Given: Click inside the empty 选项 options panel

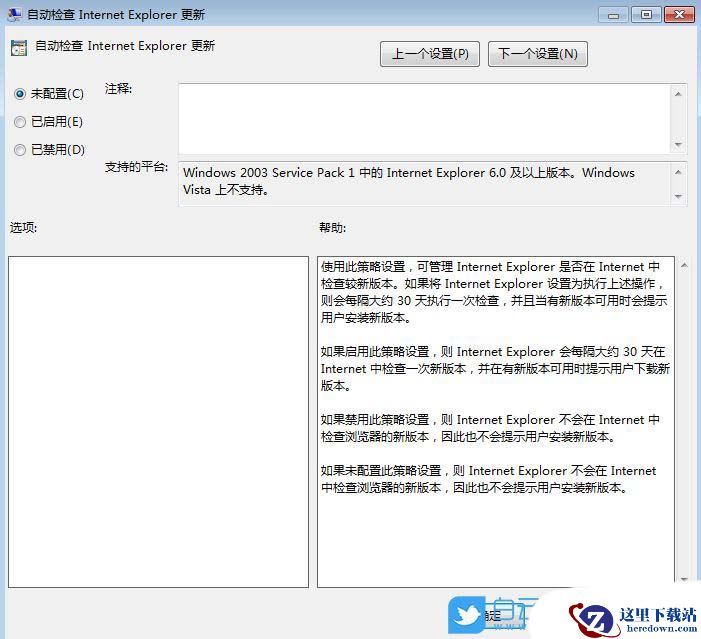Looking at the screenshot, I should point(158,421).
